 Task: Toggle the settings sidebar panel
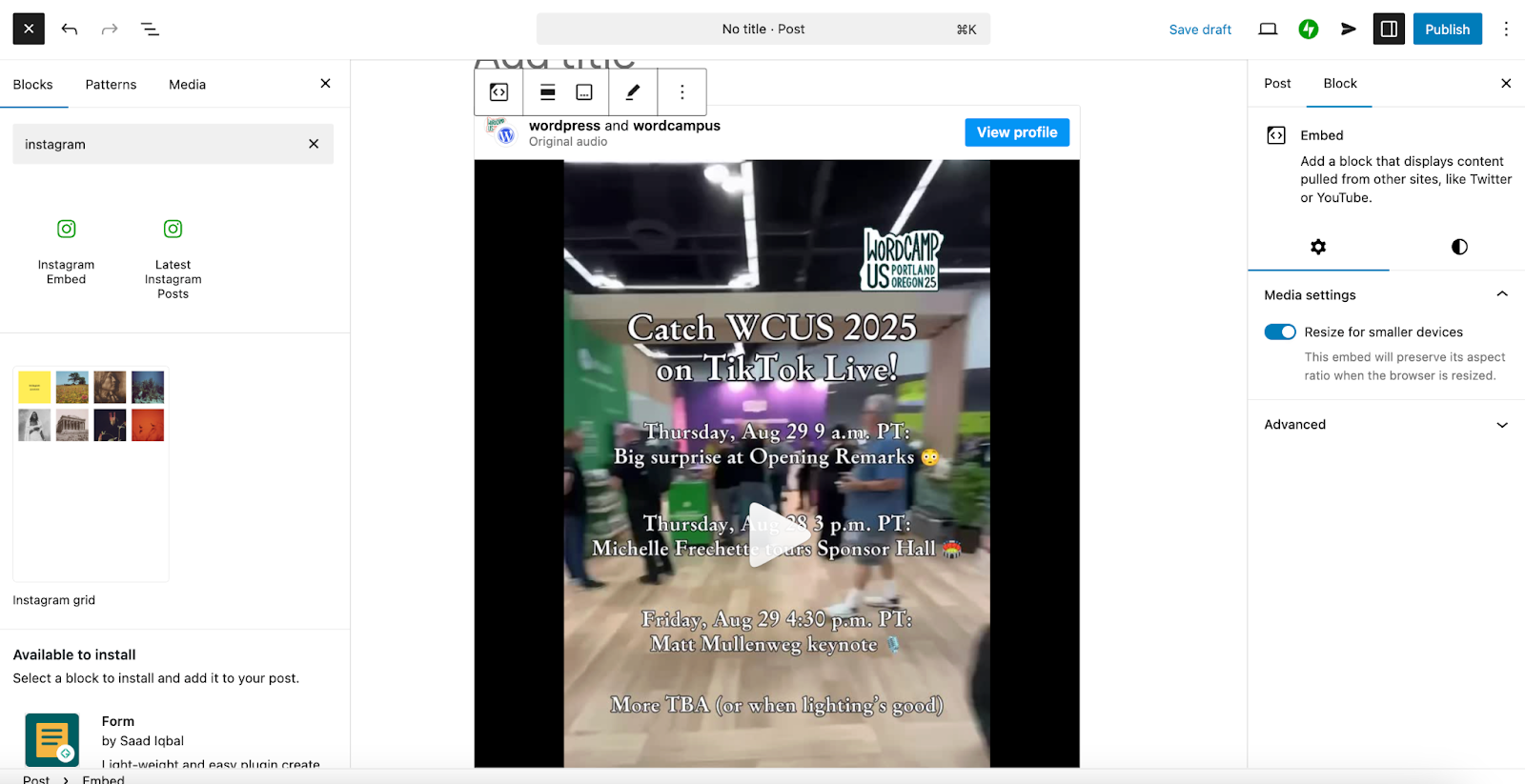(x=1389, y=29)
